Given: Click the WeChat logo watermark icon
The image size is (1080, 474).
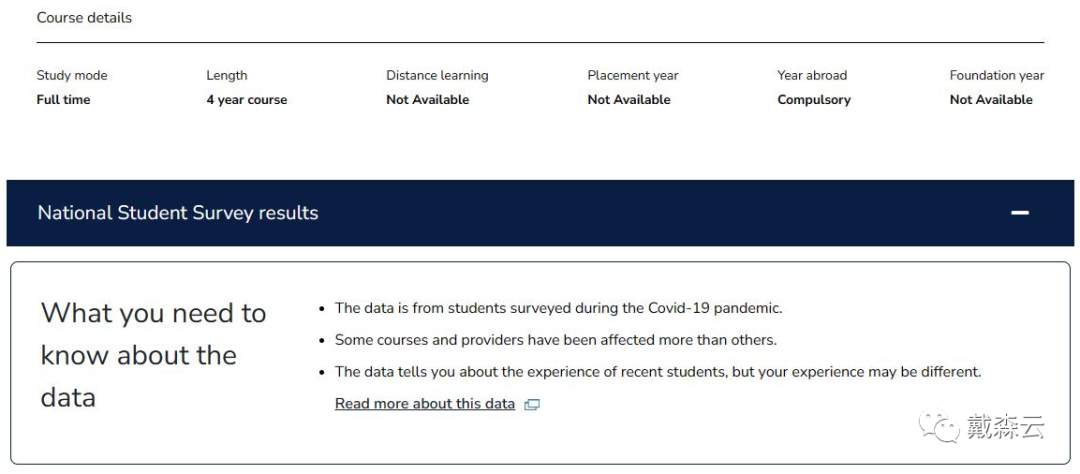Looking at the screenshot, I should click(939, 427).
